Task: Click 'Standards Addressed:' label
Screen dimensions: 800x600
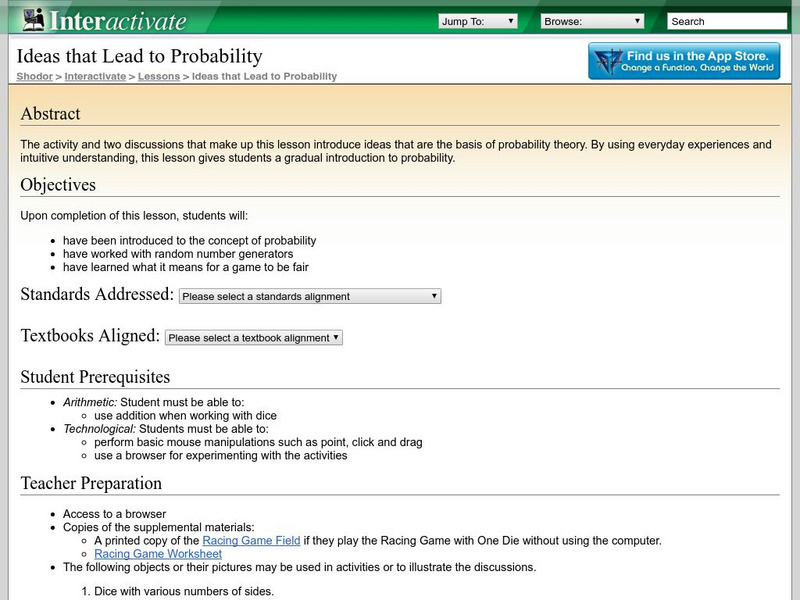Action: click(x=97, y=294)
